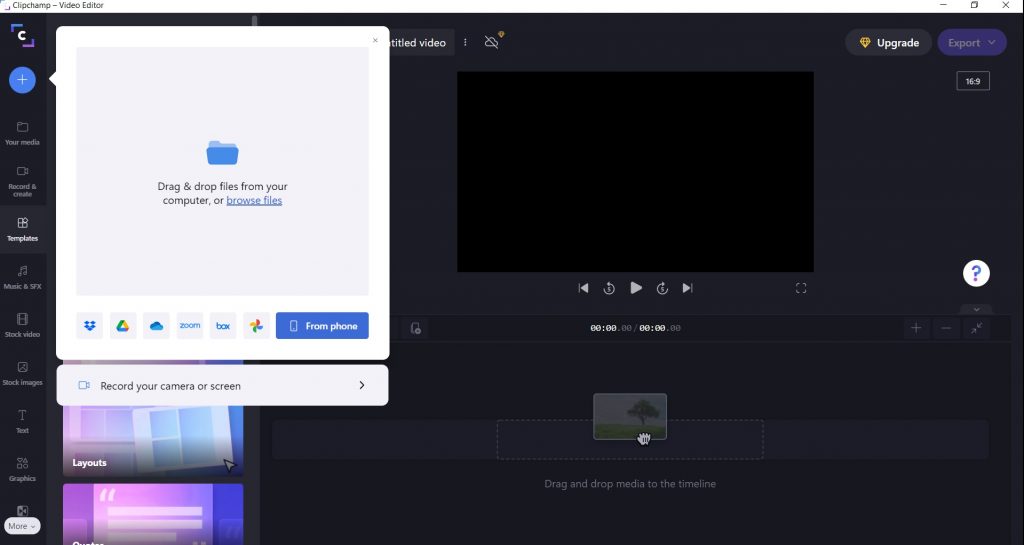Import media from Dropbox
This screenshot has width=1024, height=545.
[89, 326]
